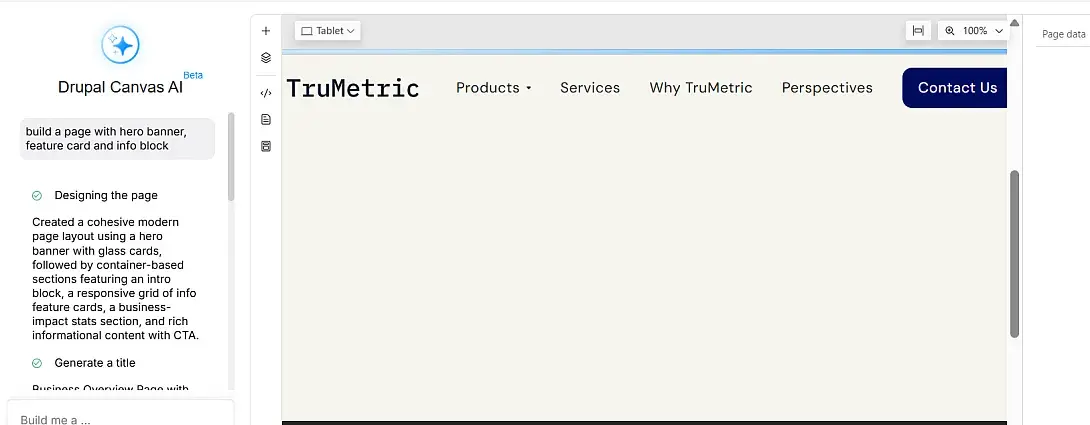Open the code components icon
Screen dimensions: 1090x425
tap(266, 93)
